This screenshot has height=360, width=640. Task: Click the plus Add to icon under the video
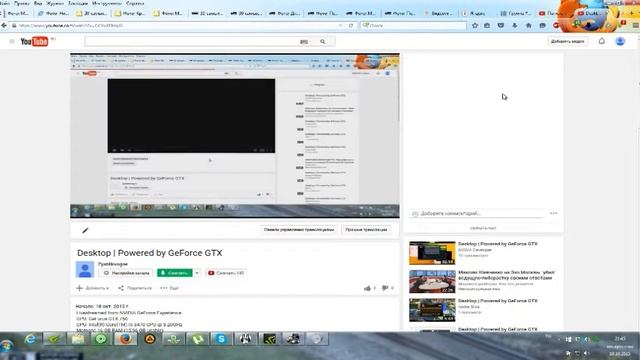[x=79, y=288]
